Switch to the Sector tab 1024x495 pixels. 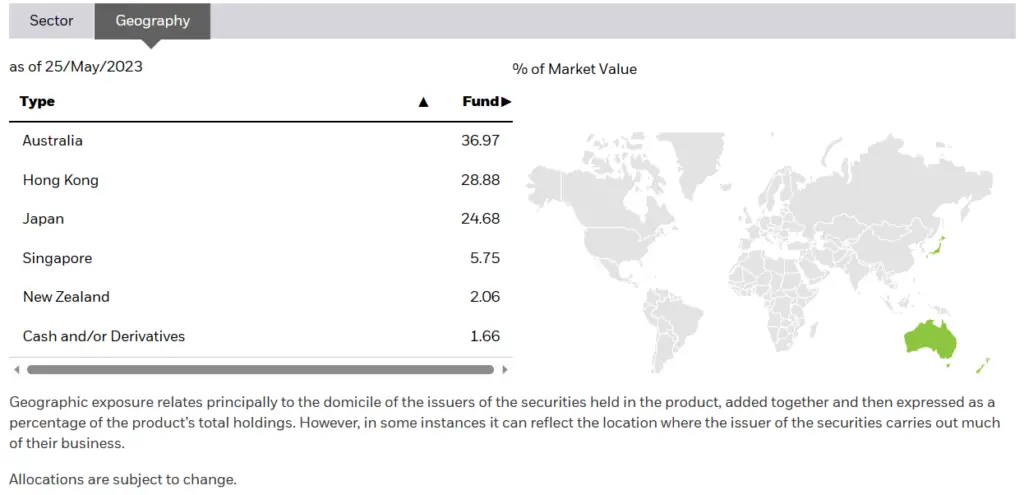click(52, 21)
